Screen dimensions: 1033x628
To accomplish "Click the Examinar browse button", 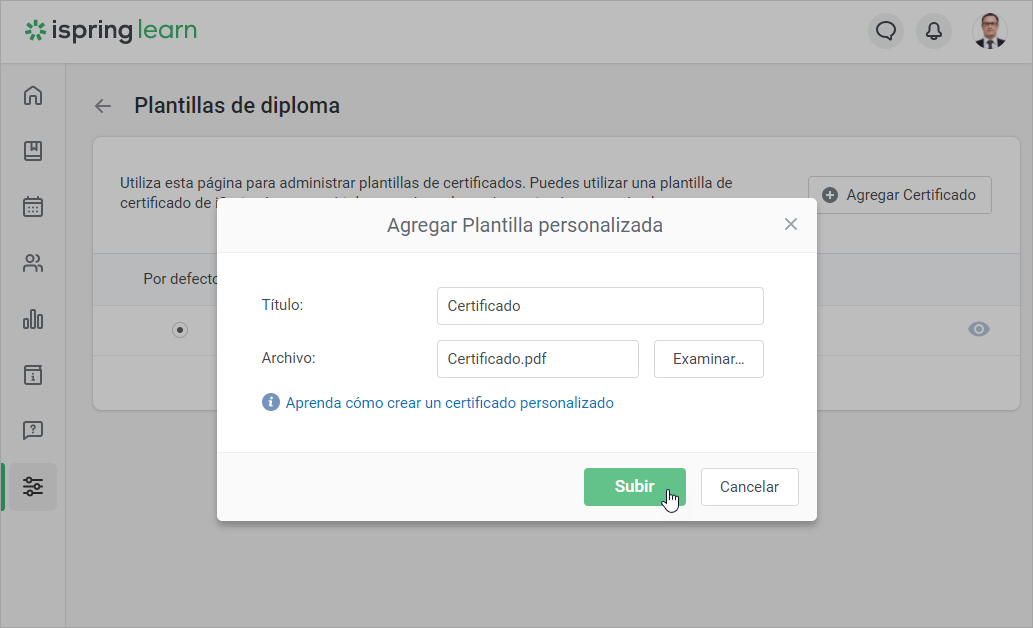I will point(708,359).
